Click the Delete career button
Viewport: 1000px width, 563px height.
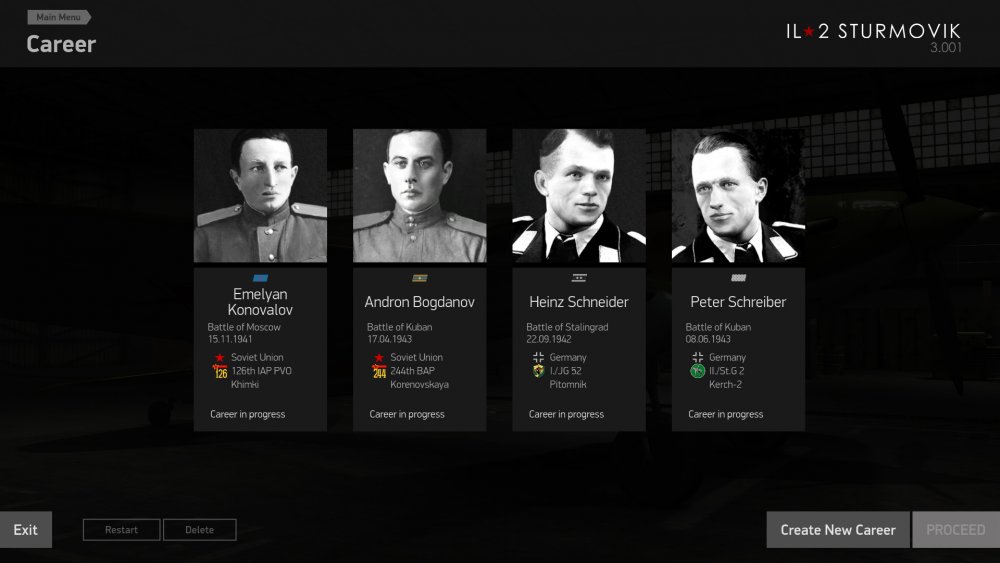point(200,530)
